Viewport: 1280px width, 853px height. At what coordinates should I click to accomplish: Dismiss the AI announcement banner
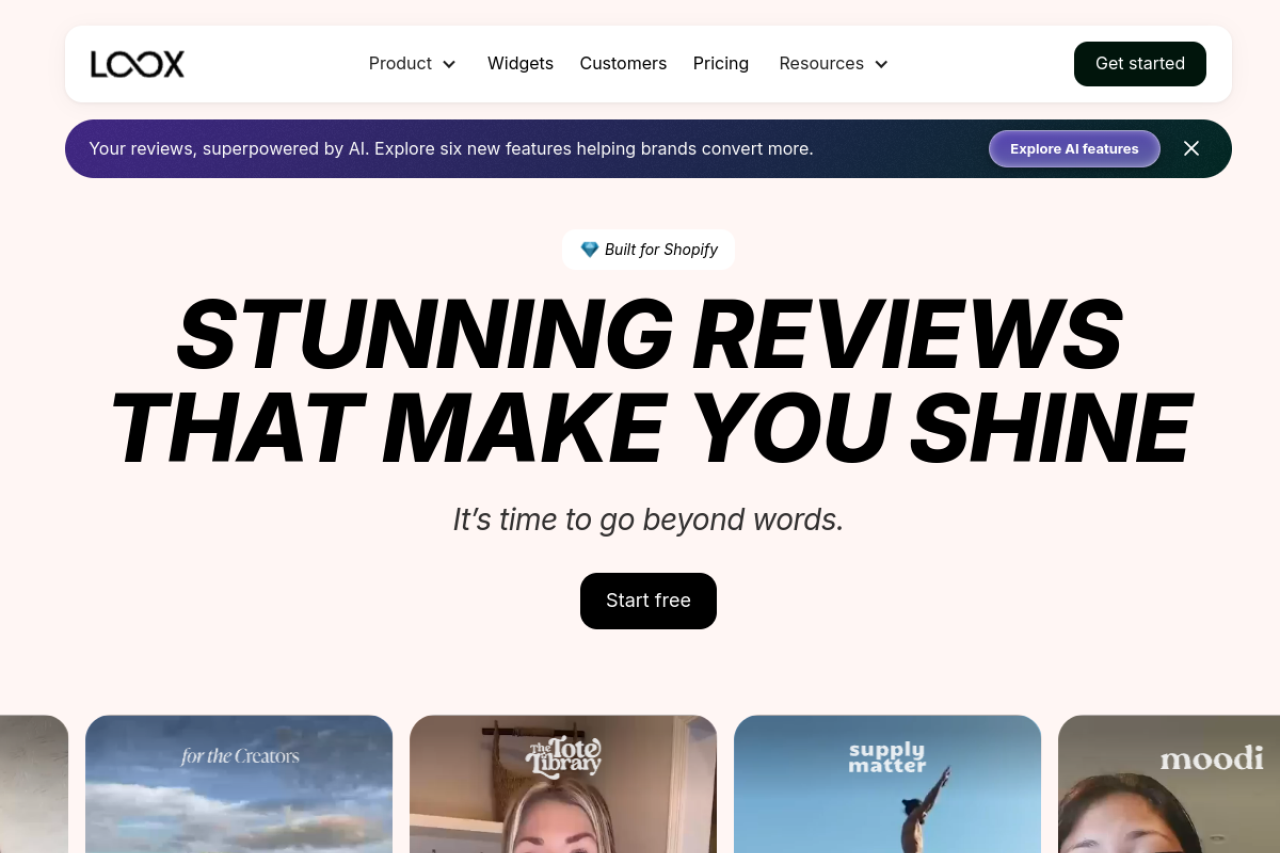[1191, 149]
